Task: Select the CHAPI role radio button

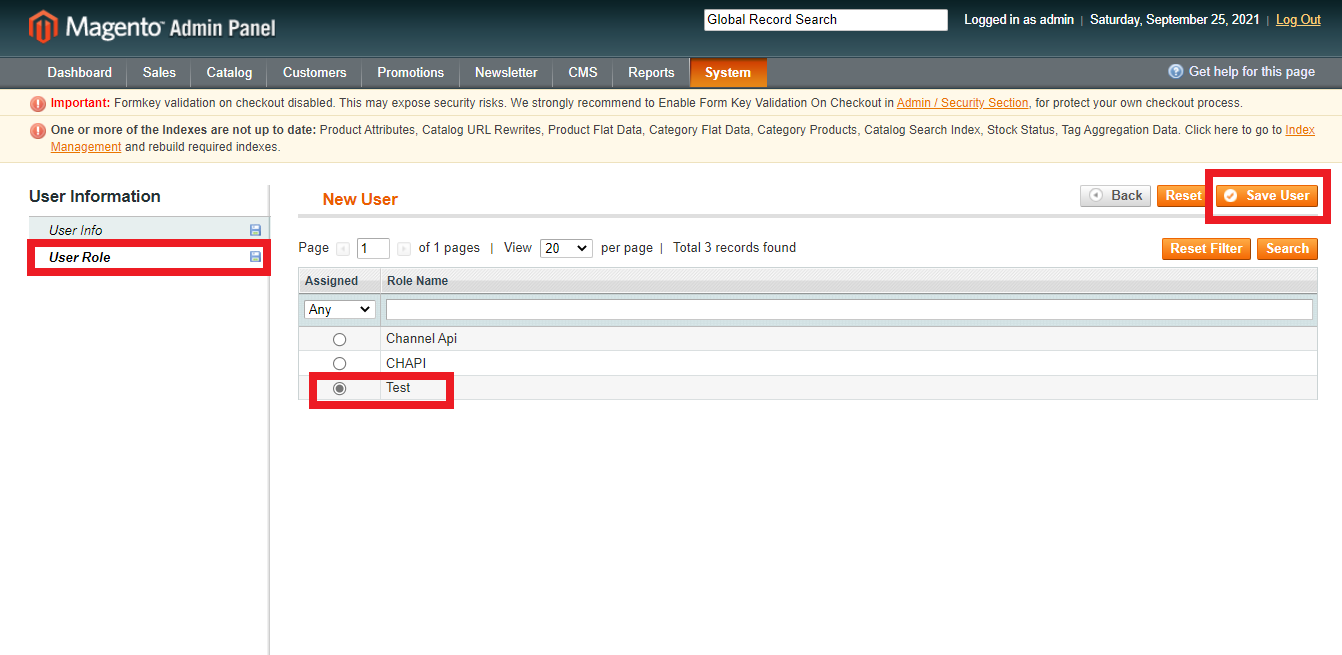Action: [x=339, y=364]
